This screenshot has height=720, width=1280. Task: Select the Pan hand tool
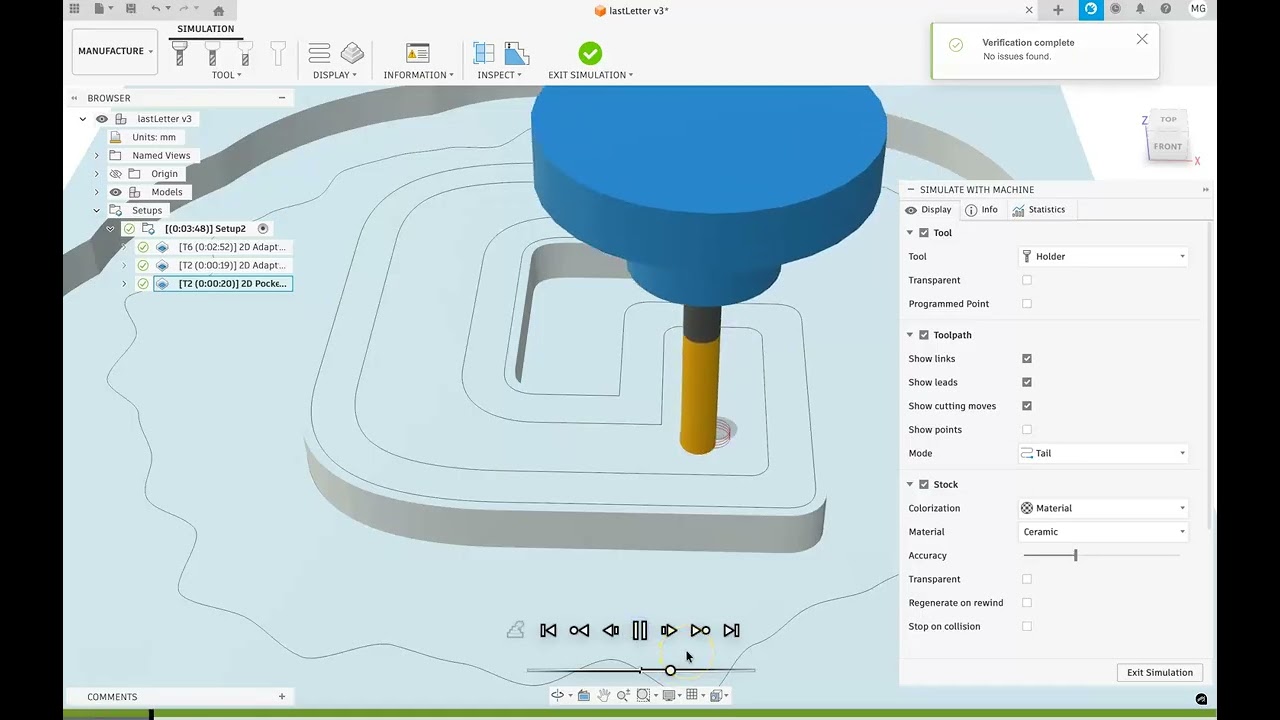coord(604,695)
